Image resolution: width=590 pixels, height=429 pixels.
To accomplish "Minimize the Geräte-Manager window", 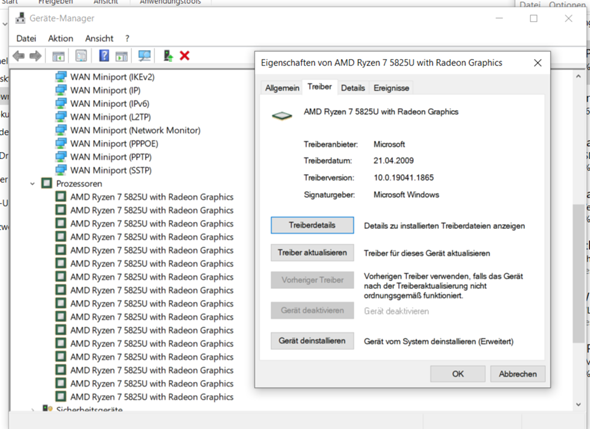I will click(499, 18).
